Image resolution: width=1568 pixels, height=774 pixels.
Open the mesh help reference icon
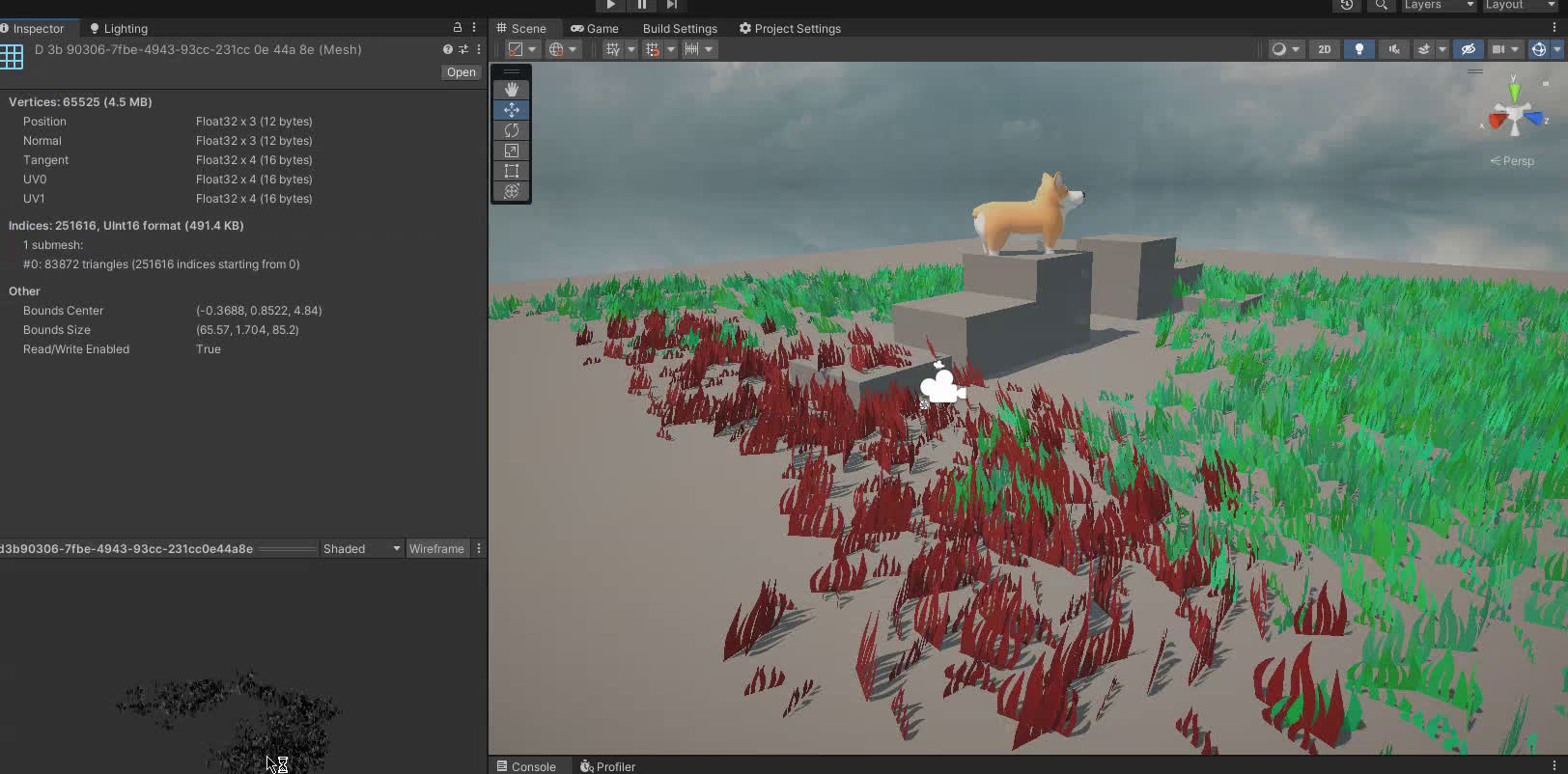[x=447, y=49]
